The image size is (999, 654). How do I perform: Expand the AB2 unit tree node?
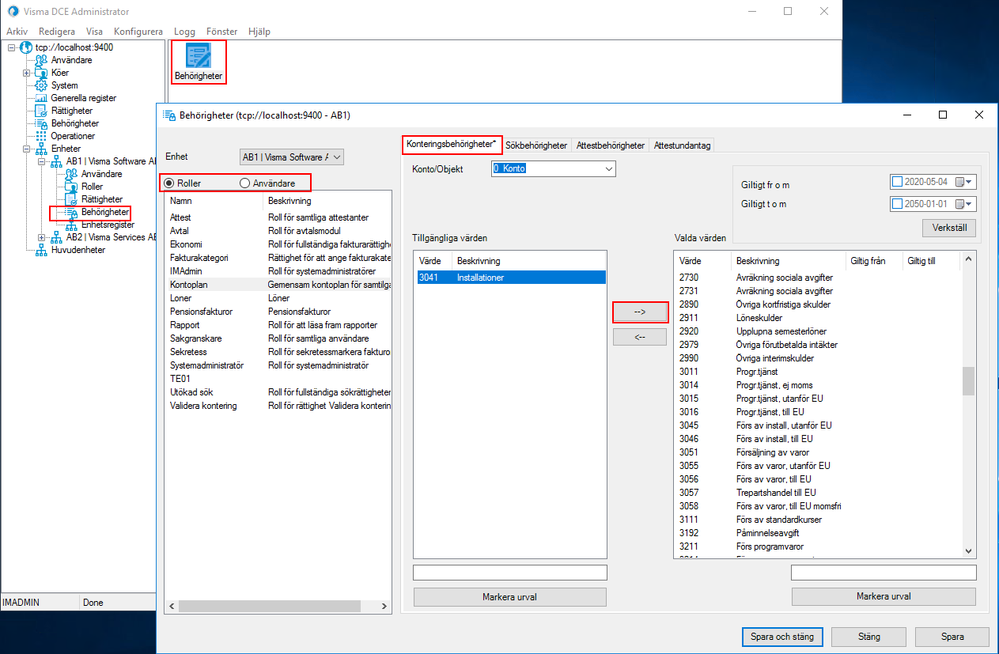[x=41, y=237]
